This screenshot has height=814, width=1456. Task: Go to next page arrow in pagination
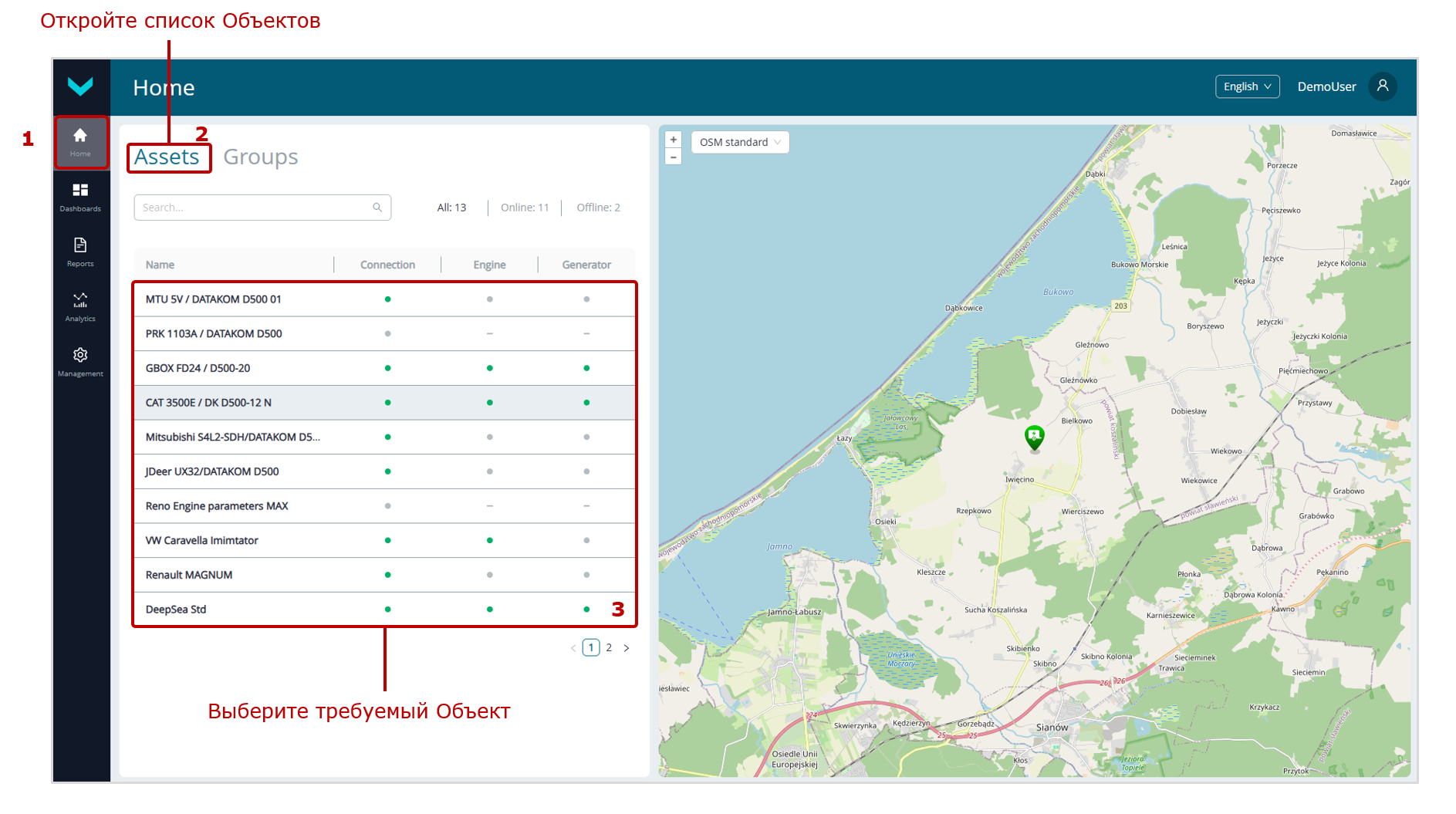click(x=627, y=648)
